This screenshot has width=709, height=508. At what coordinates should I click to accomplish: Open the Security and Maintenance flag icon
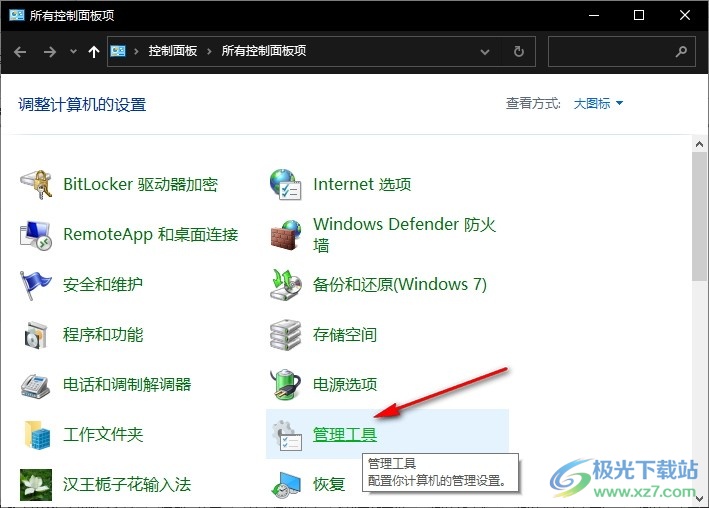[35, 285]
